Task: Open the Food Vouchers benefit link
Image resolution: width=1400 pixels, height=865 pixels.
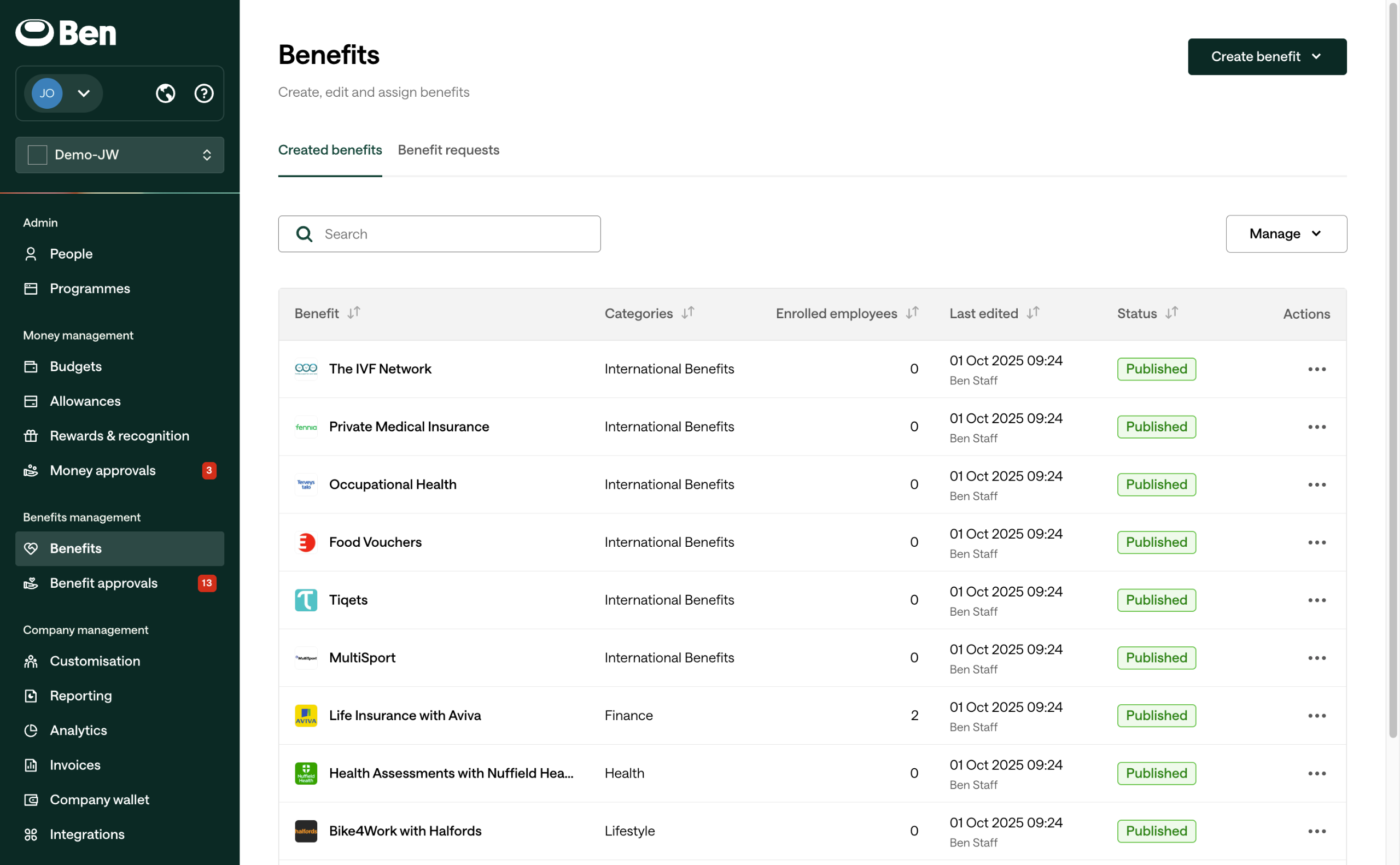Action: pyautogui.click(x=375, y=542)
